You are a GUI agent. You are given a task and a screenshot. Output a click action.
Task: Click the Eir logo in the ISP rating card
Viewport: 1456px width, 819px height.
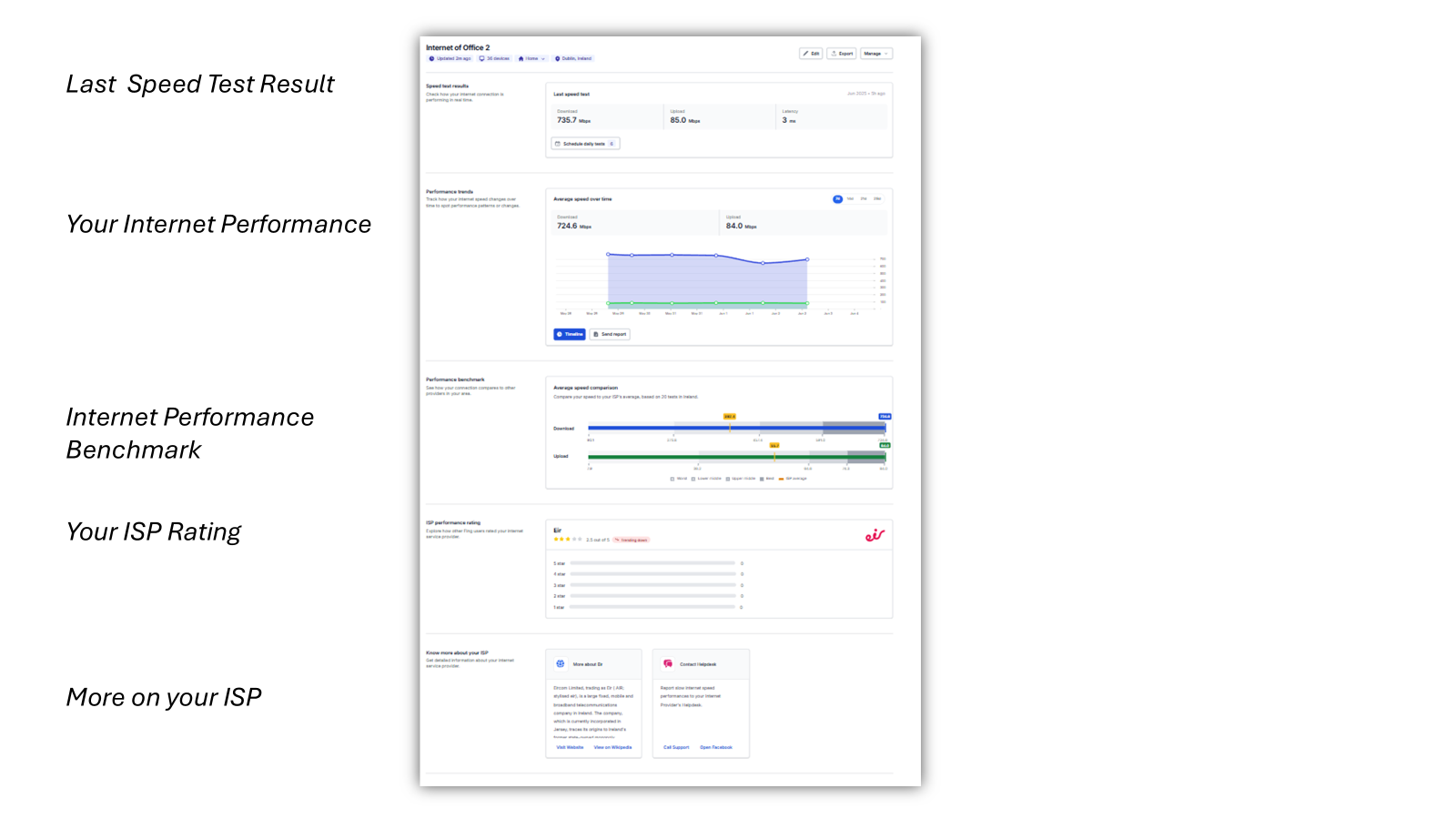point(875,536)
